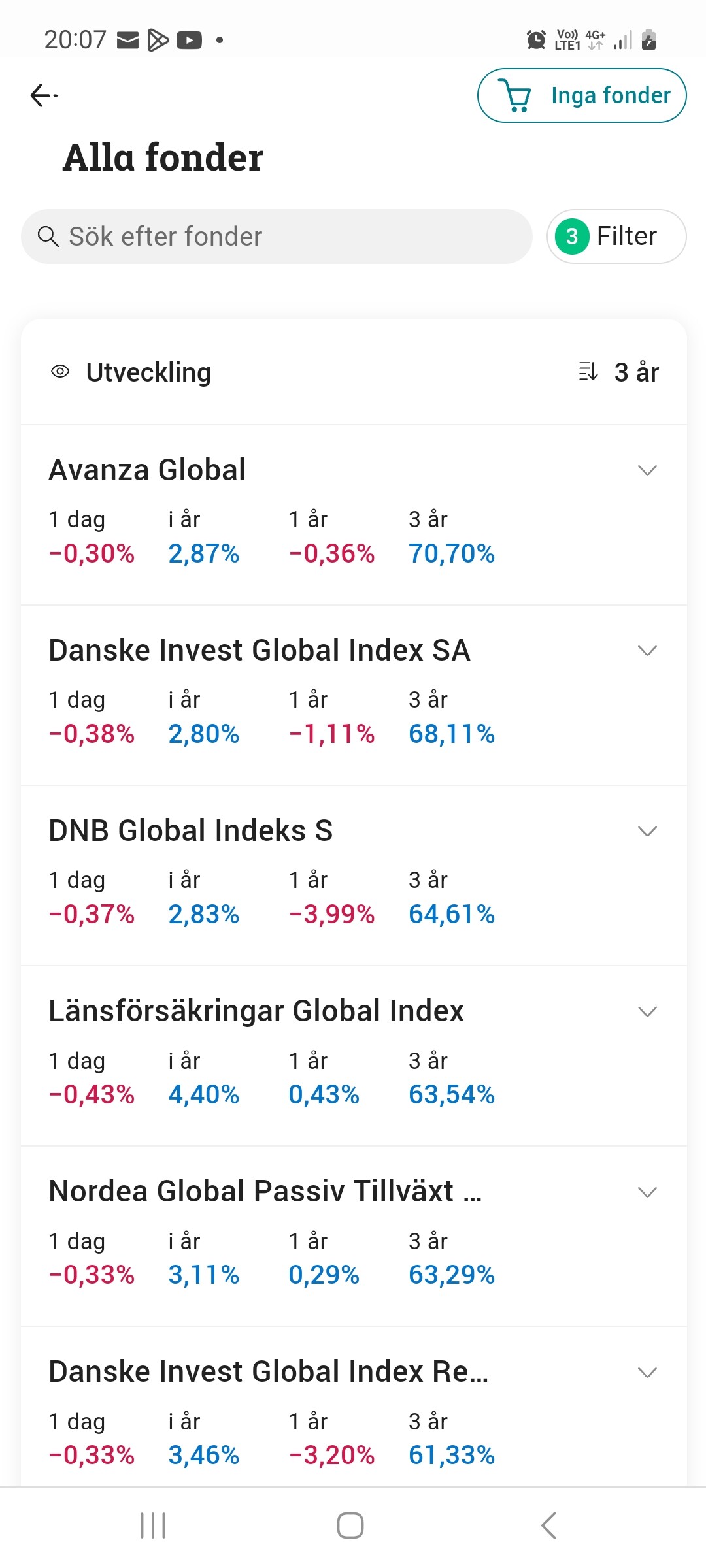
Task: Open the Utveckling view menu
Action: coord(148,372)
